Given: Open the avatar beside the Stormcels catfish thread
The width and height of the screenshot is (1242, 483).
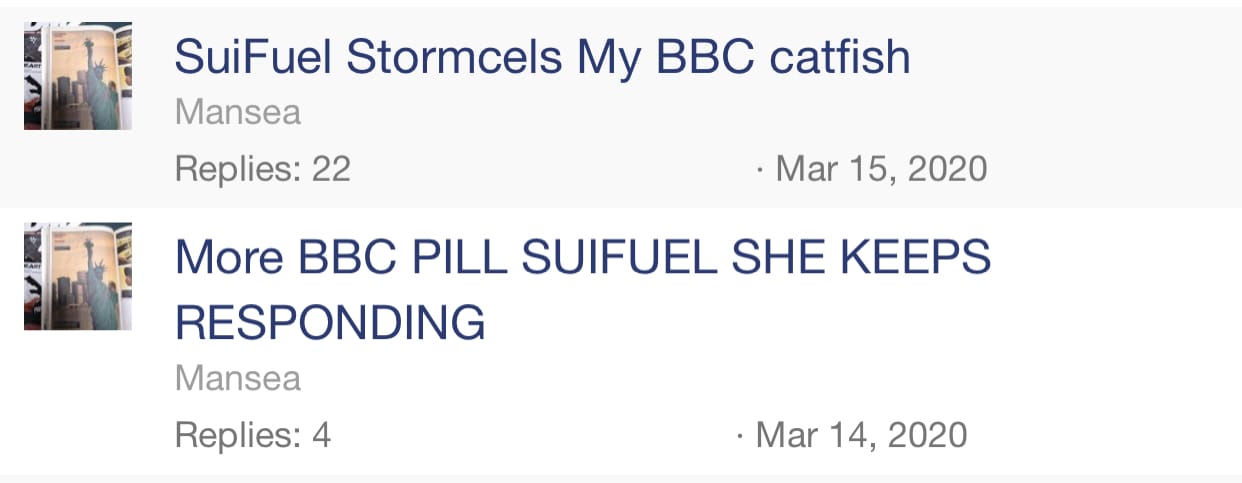Looking at the screenshot, I should pyautogui.click(x=78, y=76).
